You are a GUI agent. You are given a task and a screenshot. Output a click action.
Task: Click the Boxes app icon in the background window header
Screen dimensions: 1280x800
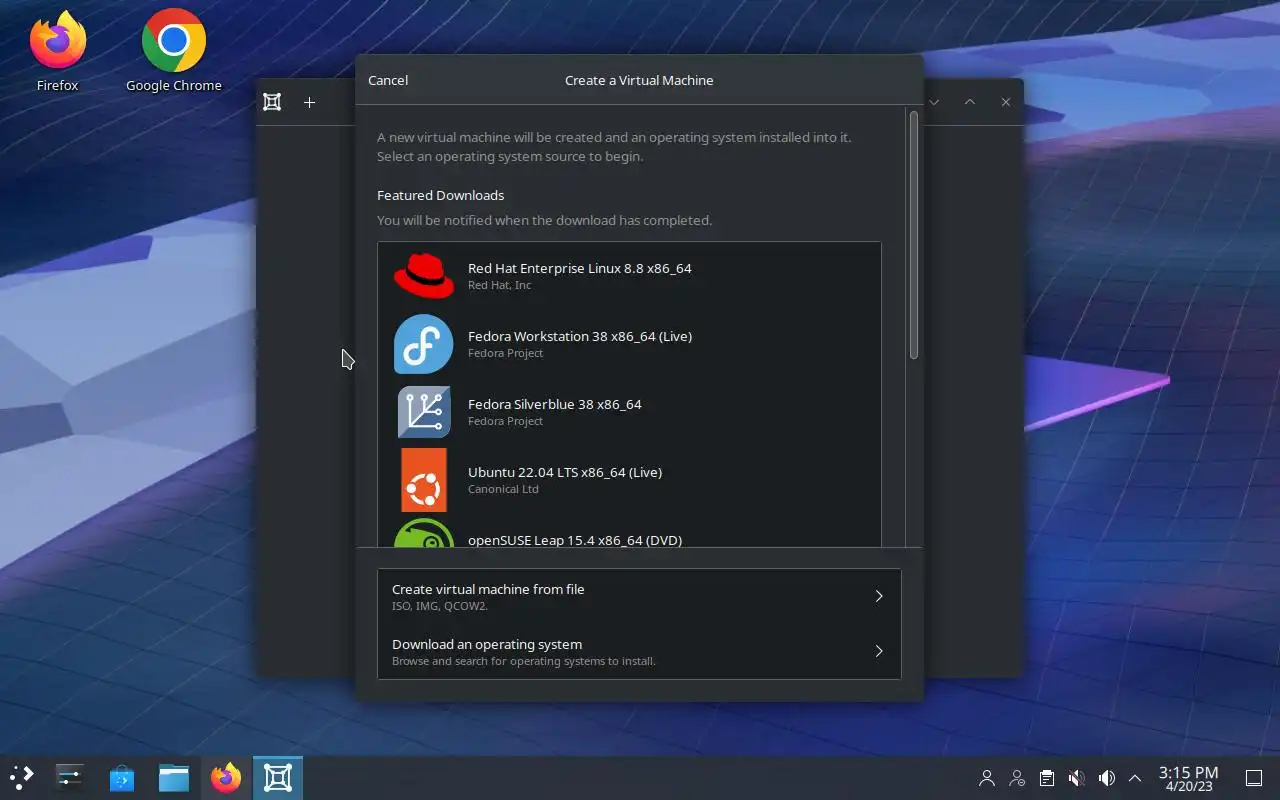(x=272, y=102)
